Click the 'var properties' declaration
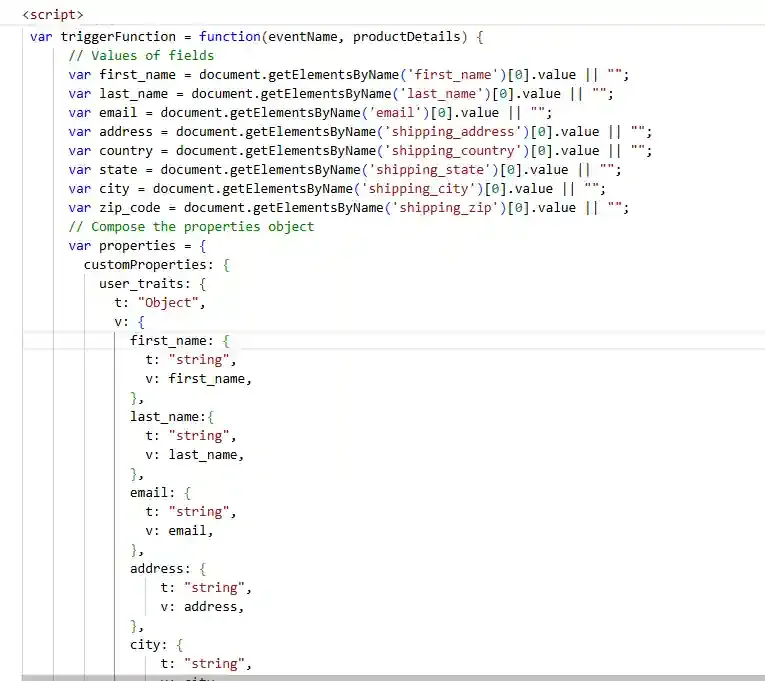 [x=121, y=246]
